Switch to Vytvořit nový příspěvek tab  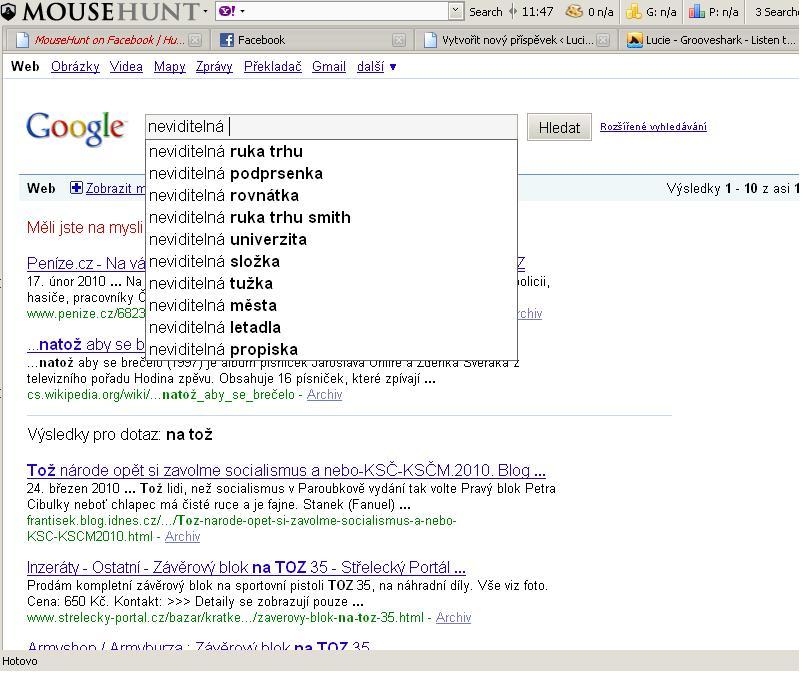click(516, 39)
